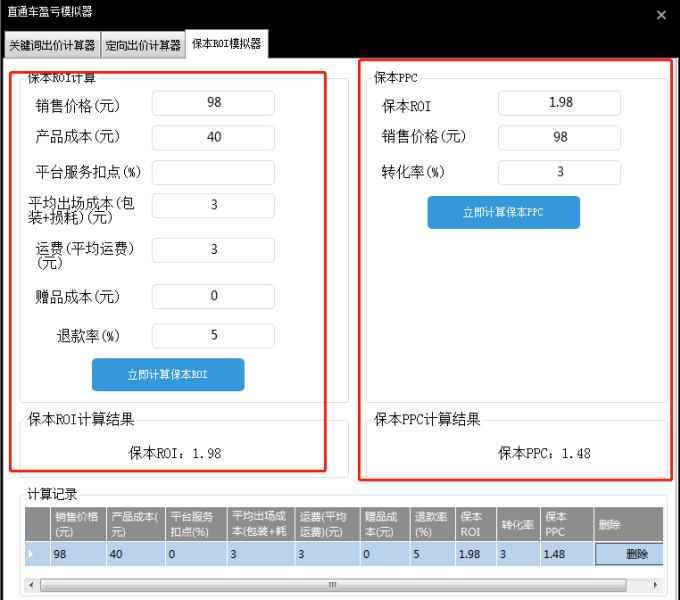Select the 保本ROI模拟器 tab
The image size is (680, 600).
point(227,43)
